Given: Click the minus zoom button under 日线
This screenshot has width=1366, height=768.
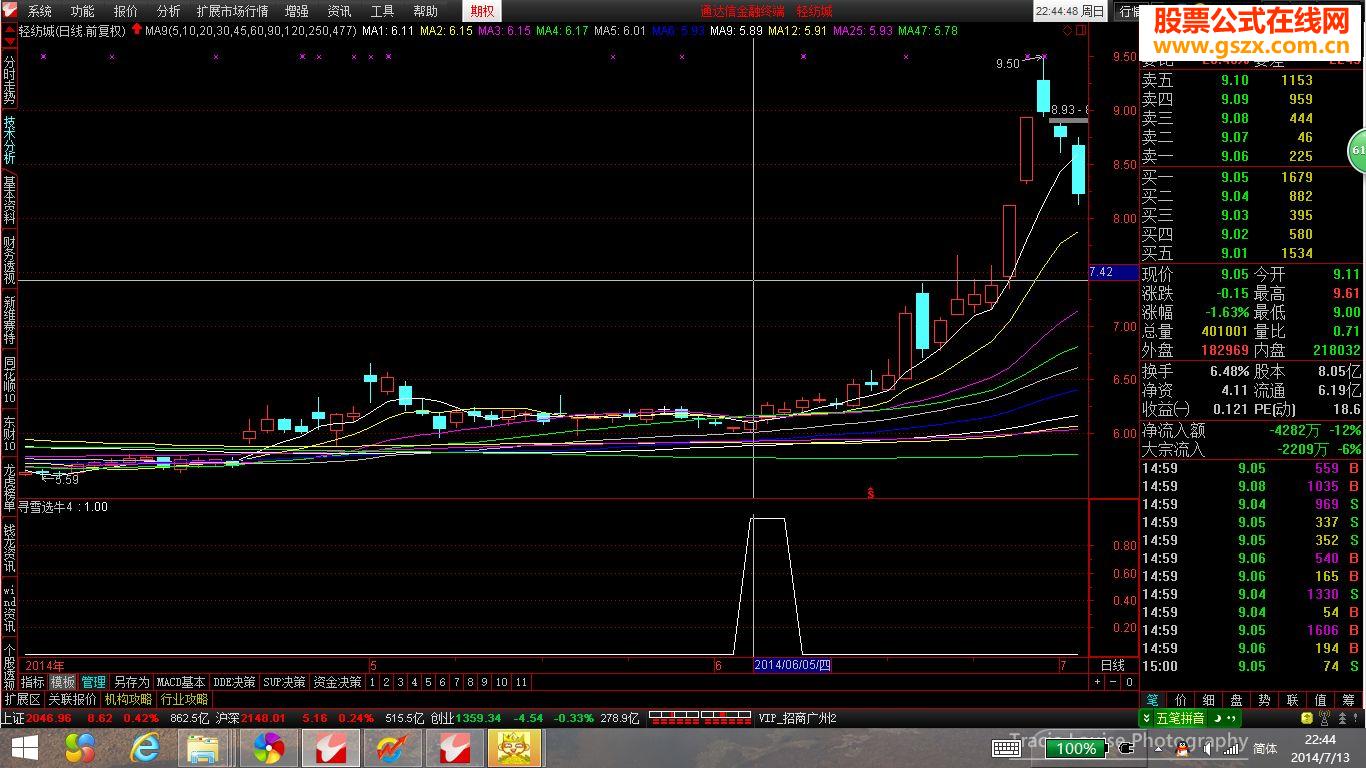Looking at the screenshot, I should click(x=1113, y=682).
